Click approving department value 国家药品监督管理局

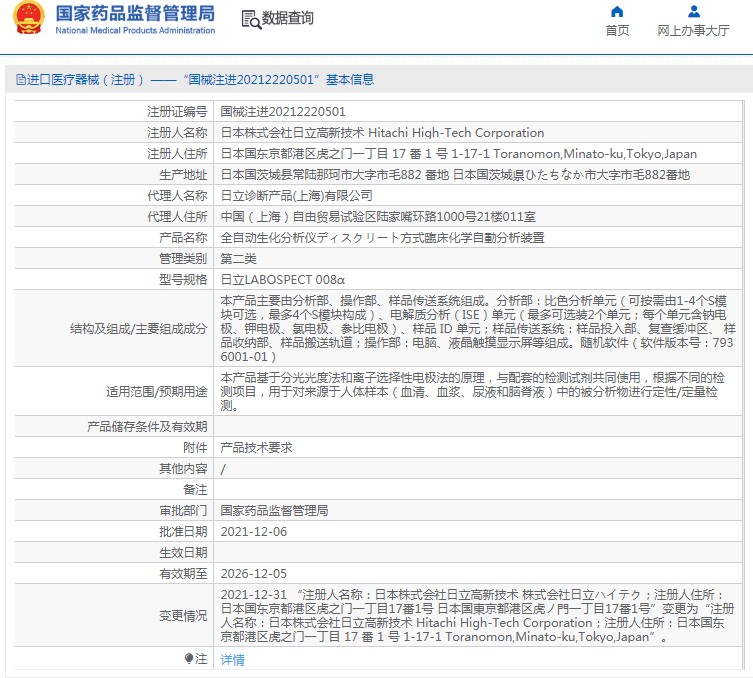pos(274,510)
